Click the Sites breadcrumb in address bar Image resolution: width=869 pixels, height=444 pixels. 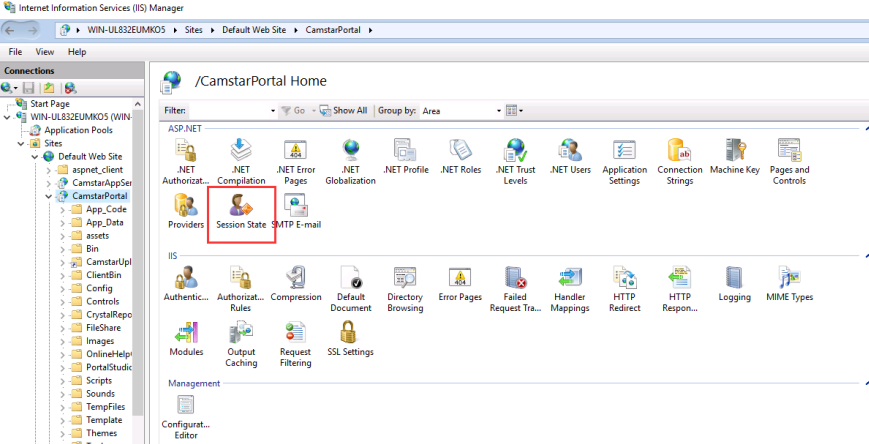tap(193, 30)
